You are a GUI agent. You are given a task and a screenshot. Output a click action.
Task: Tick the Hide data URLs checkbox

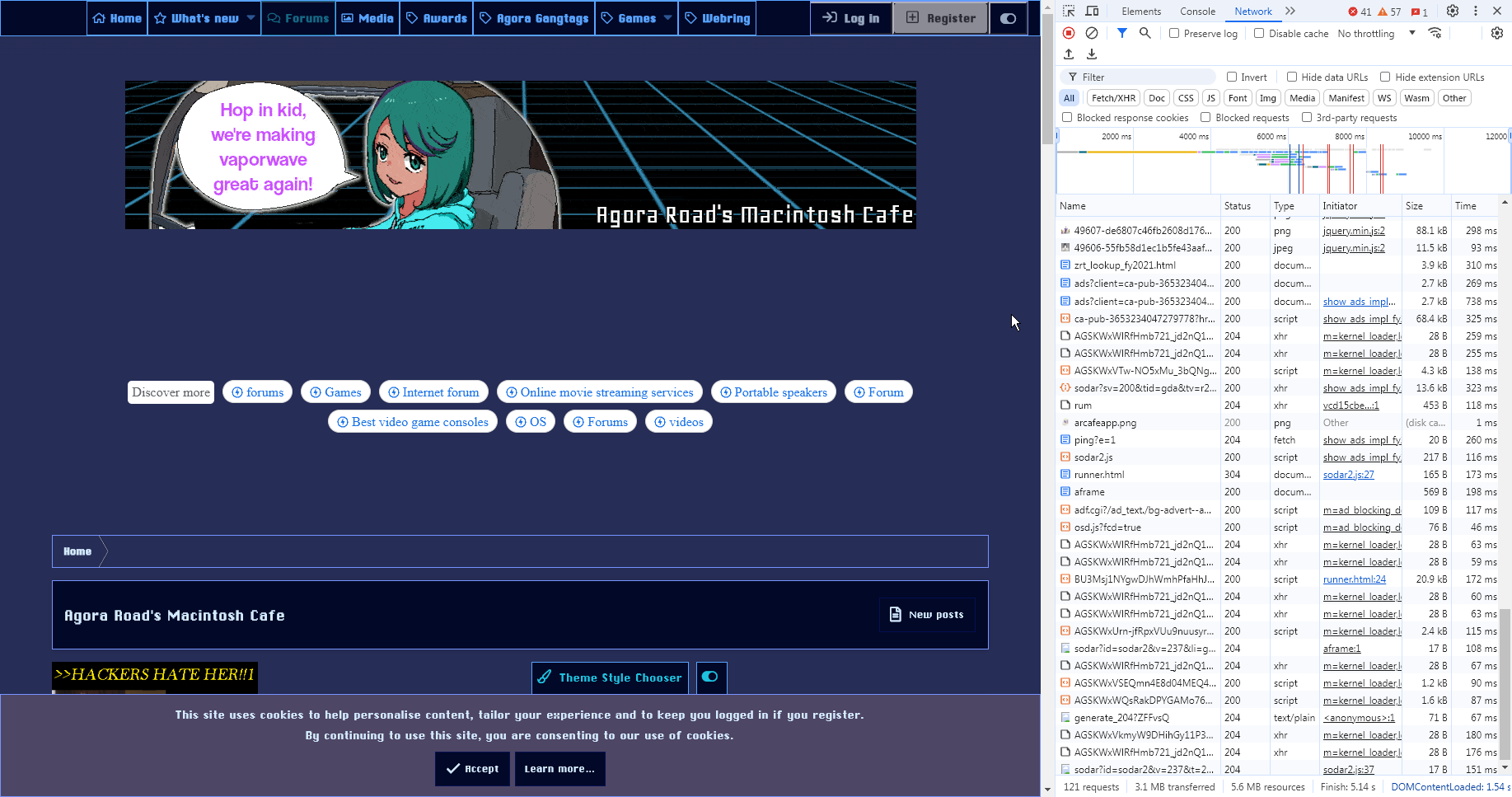(x=1292, y=77)
